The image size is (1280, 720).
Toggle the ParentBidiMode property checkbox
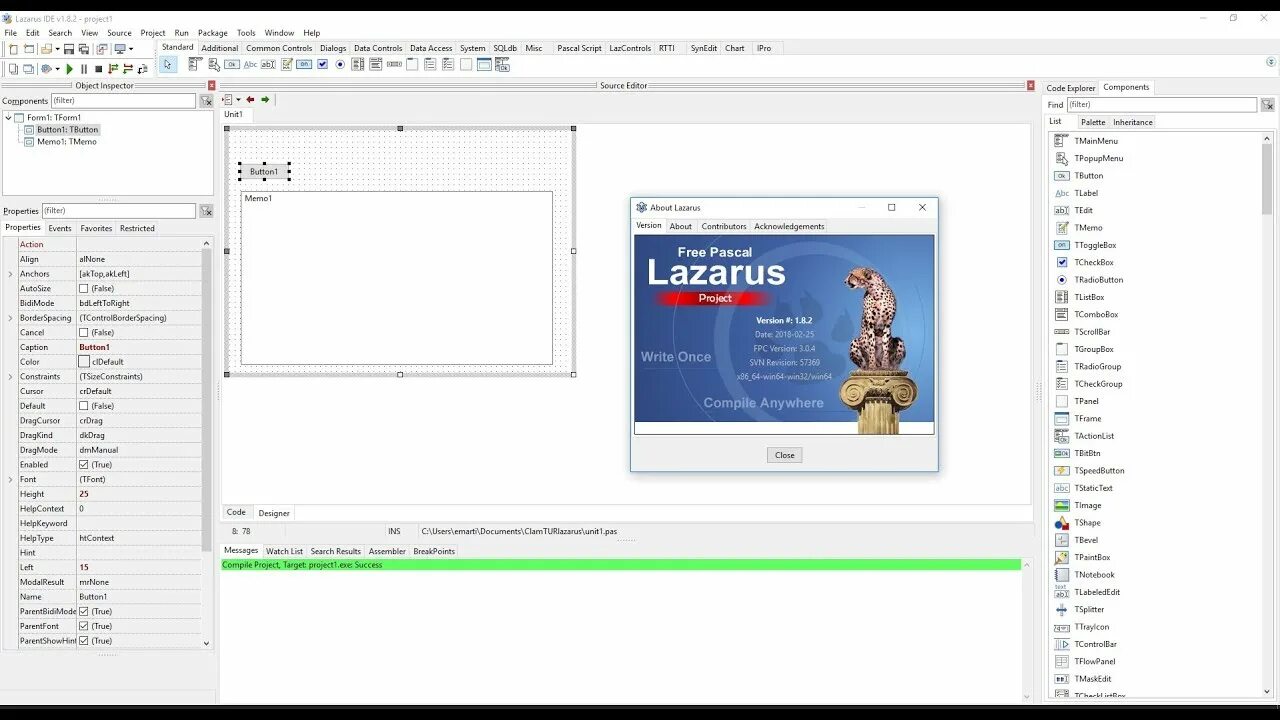(x=84, y=611)
